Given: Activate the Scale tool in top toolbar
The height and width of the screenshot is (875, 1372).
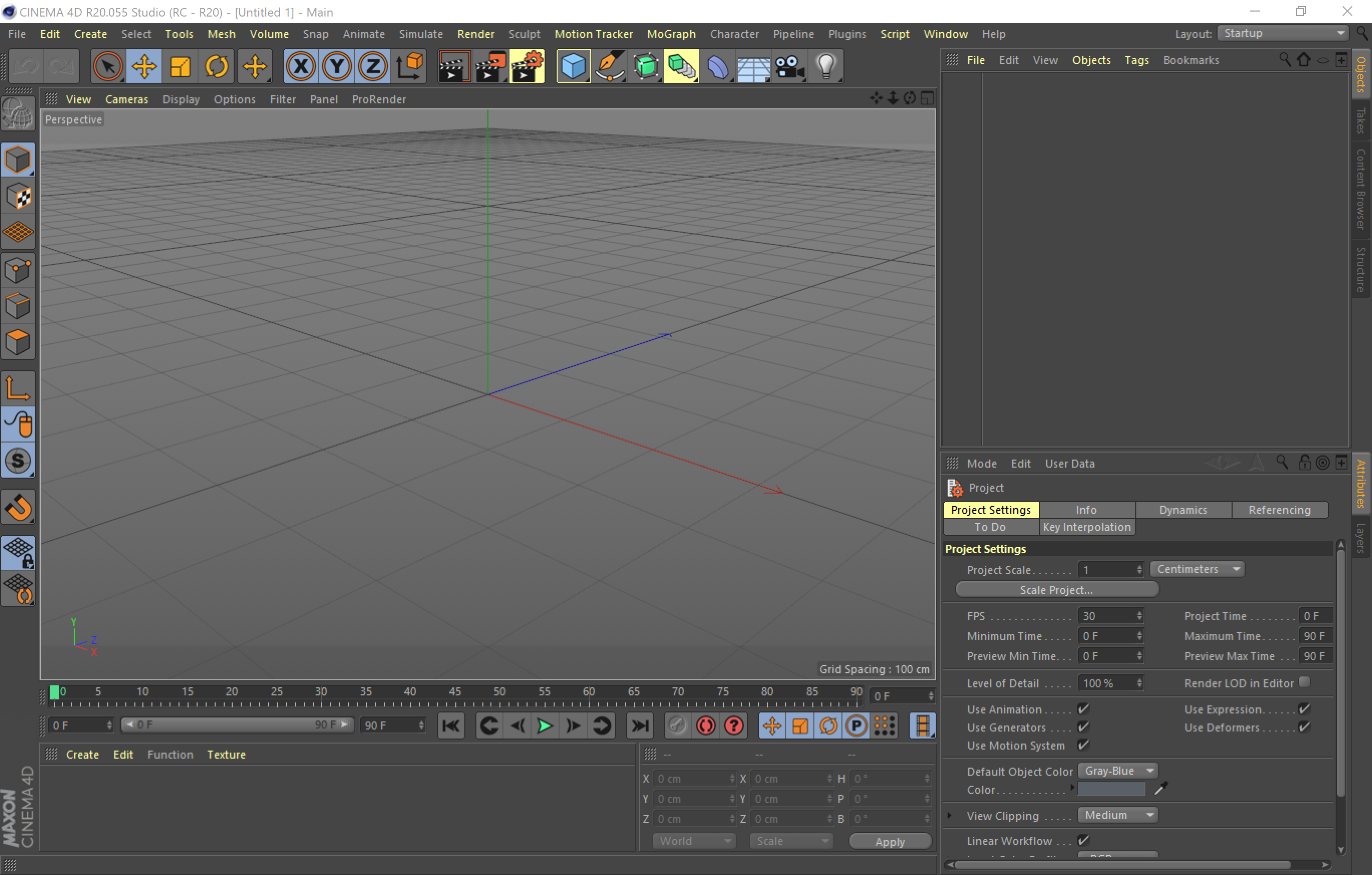Looking at the screenshot, I should click(x=180, y=67).
